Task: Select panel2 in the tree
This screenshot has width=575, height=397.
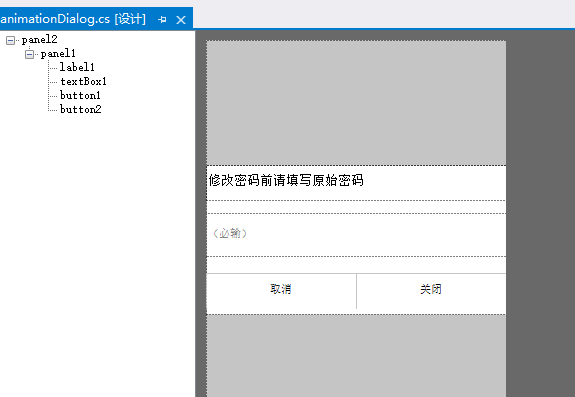Action: [39, 40]
